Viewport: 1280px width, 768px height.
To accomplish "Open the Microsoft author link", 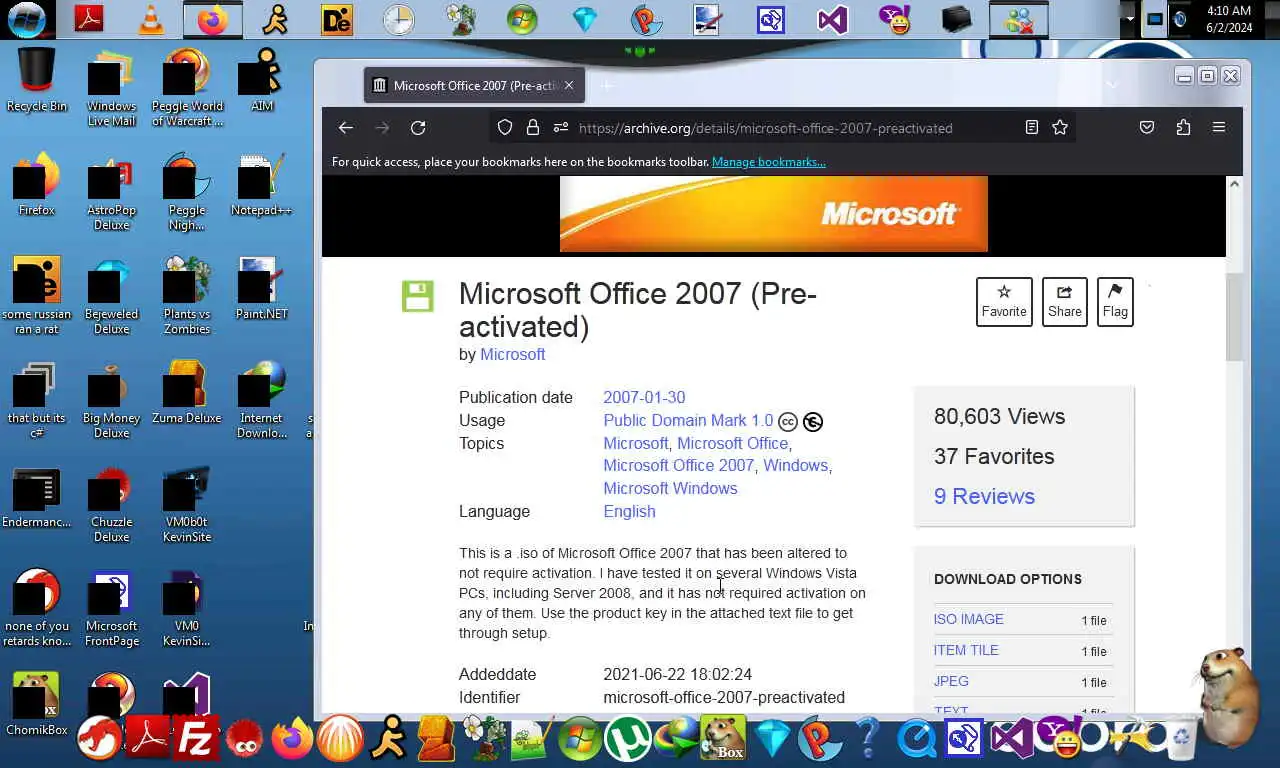I will point(512,354).
